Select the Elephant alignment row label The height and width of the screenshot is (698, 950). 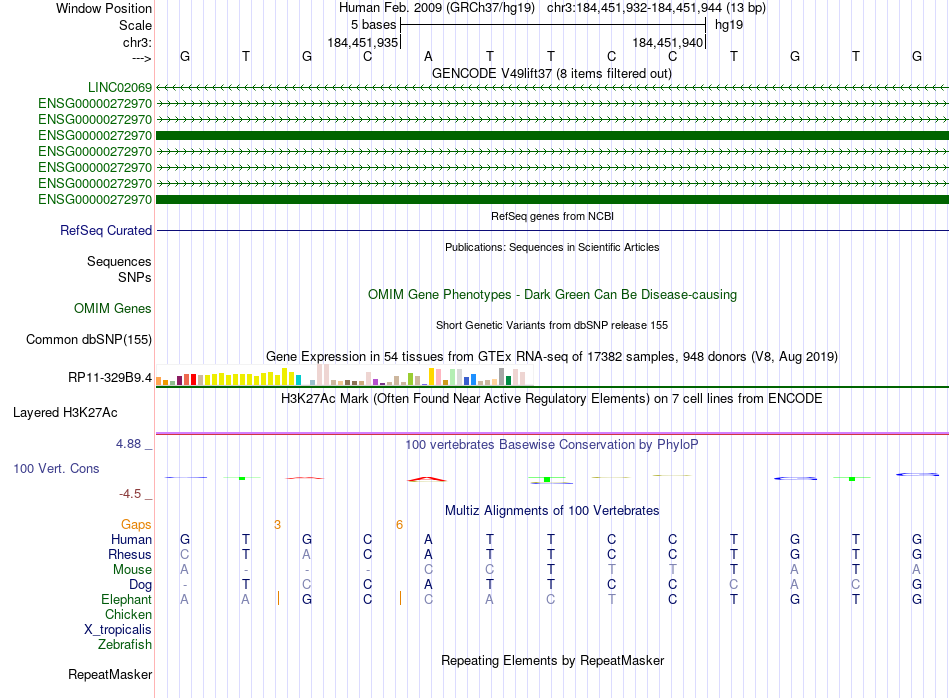tap(127, 599)
